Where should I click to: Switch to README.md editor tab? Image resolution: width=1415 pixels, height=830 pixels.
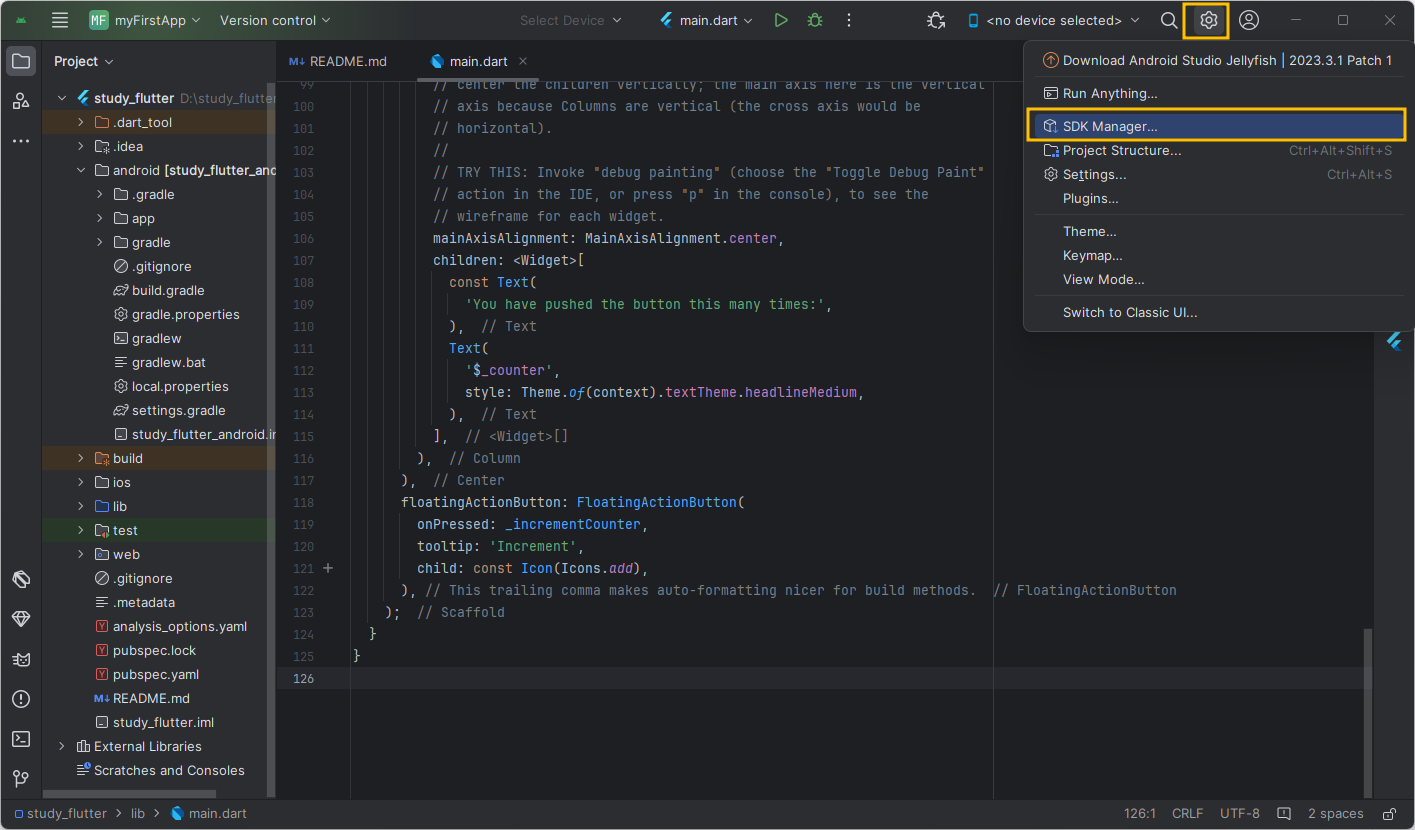pos(338,61)
